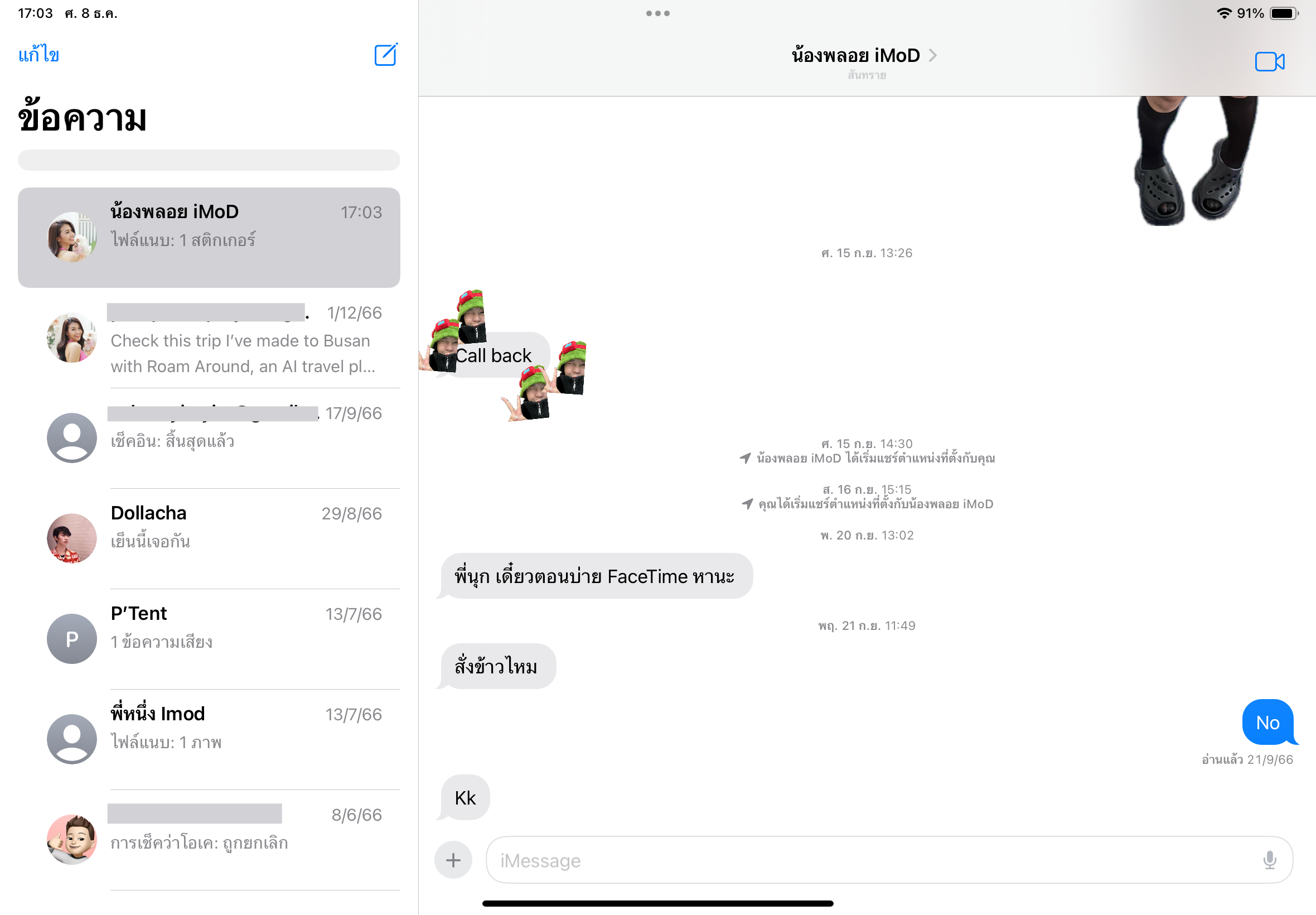The width and height of the screenshot is (1316, 915).
Task: Tap the three-dot multitasking control
Action: 657,13
